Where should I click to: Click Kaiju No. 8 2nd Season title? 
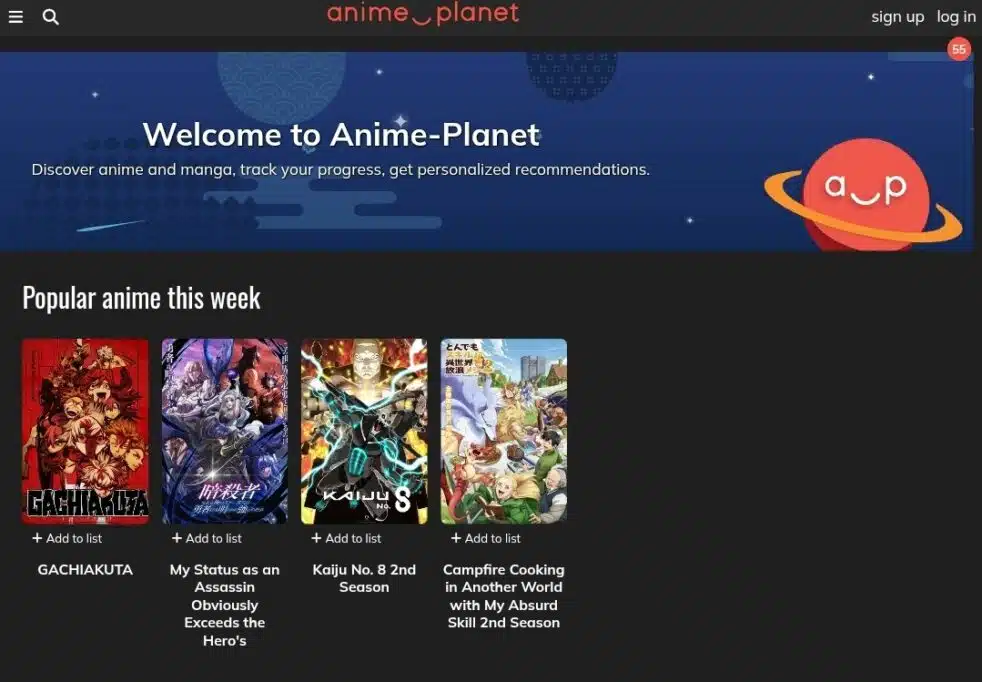[x=364, y=579]
